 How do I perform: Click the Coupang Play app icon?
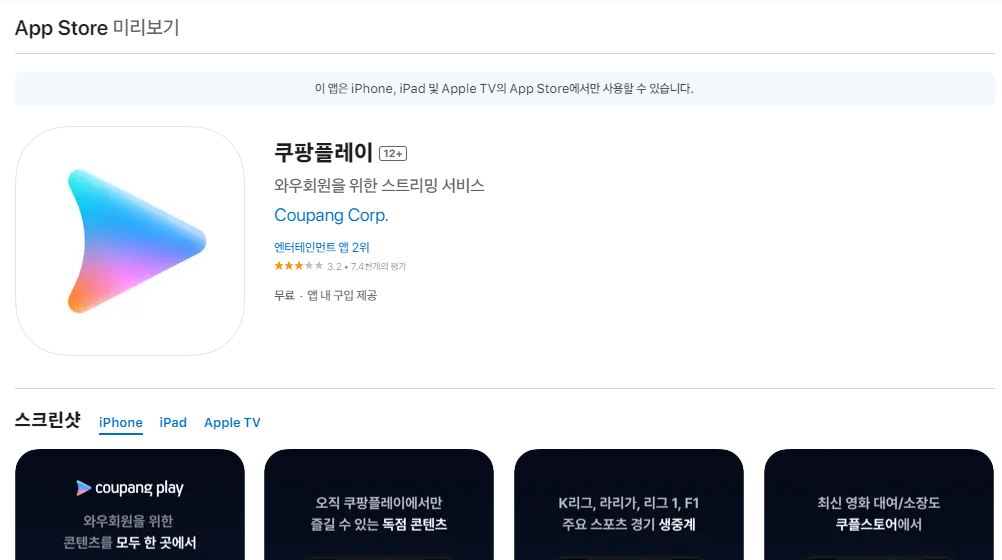click(x=130, y=240)
